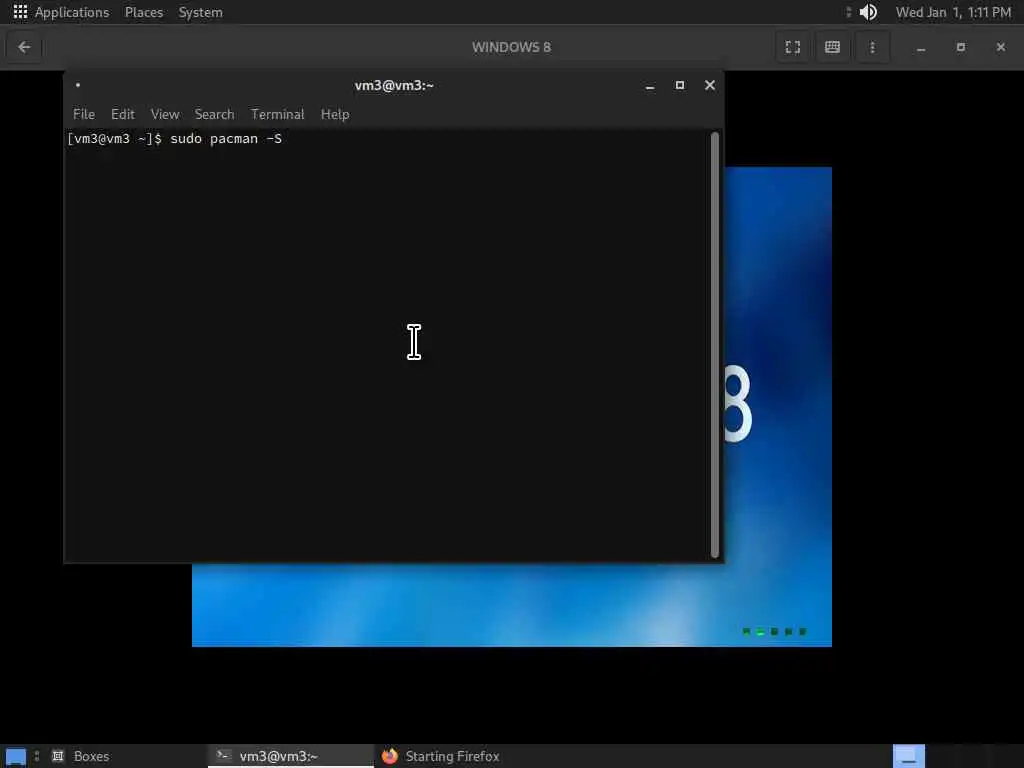This screenshot has width=1024, height=768.
Task: Click the volume speaker icon in top panel
Action: [868, 12]
